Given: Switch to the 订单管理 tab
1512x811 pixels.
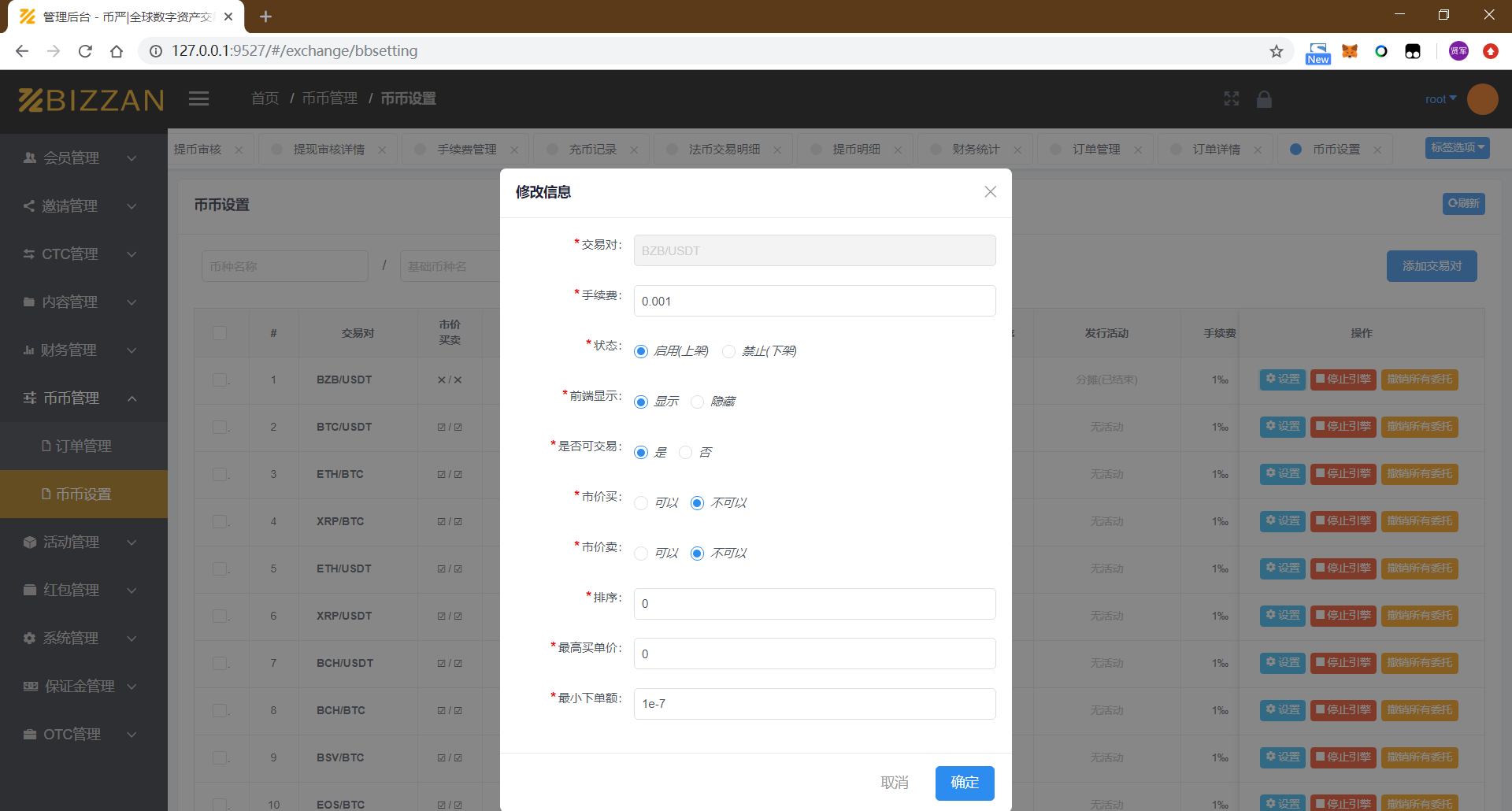Looking at the screenshot, I should (1095, 150).
